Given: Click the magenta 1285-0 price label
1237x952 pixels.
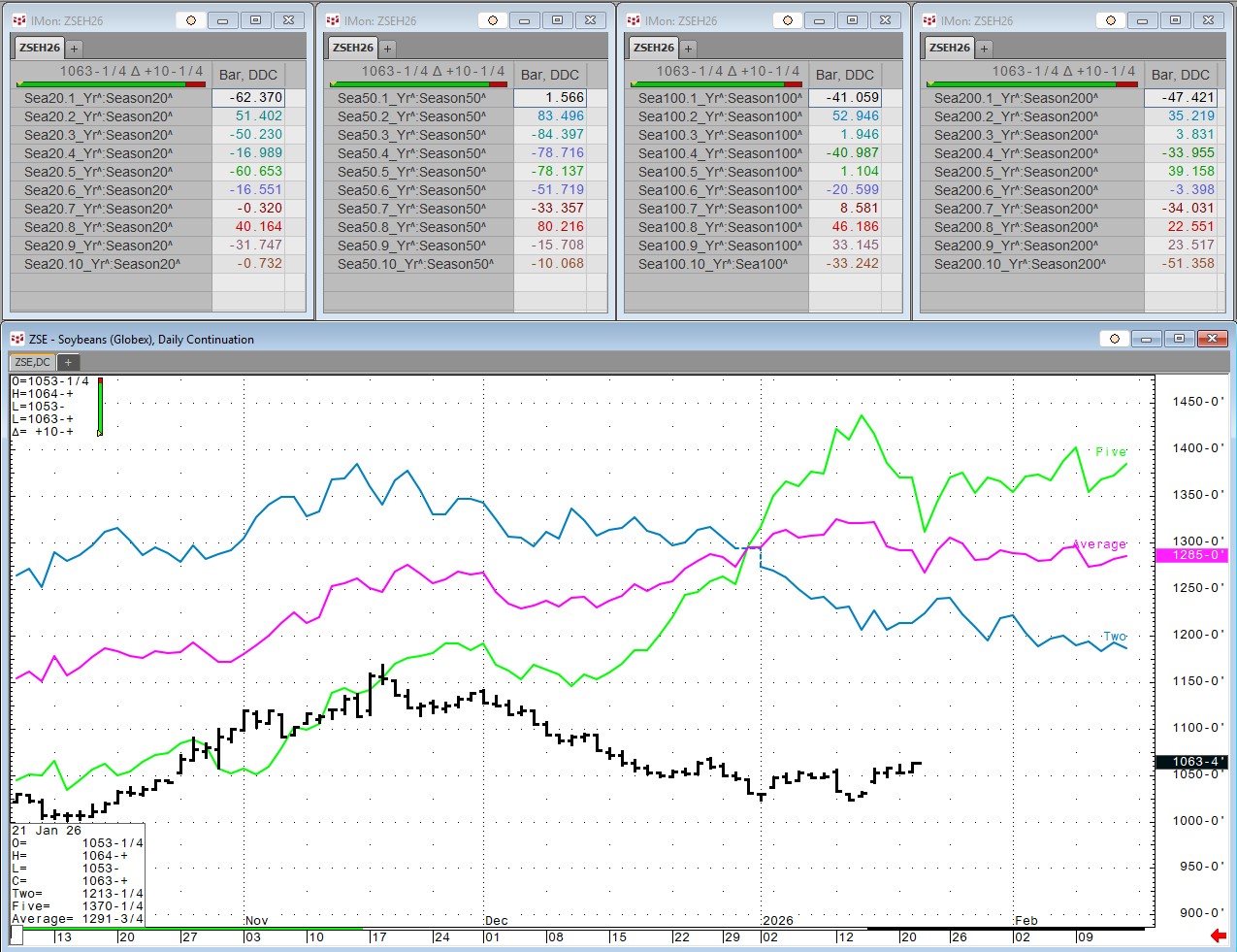Looking at the screenshot, I should (1191, 555).
